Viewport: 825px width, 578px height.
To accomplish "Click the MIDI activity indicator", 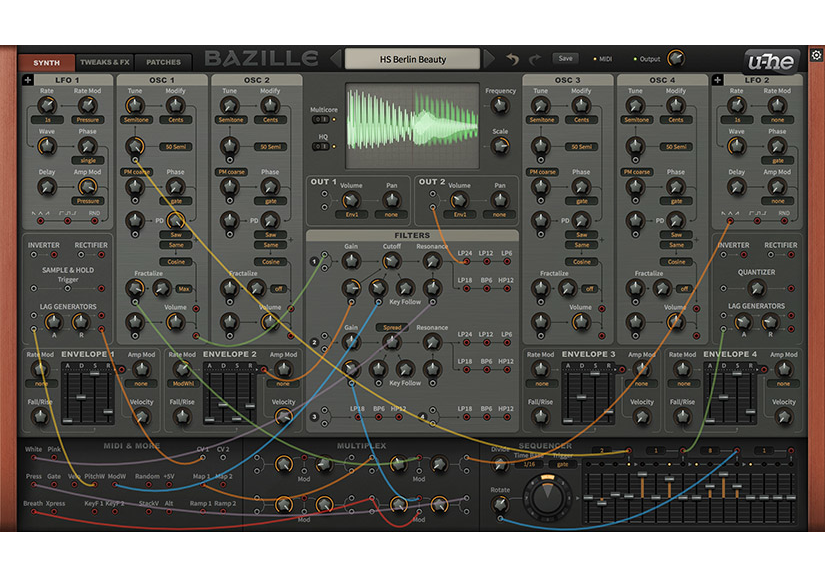I will pos(595,59).
